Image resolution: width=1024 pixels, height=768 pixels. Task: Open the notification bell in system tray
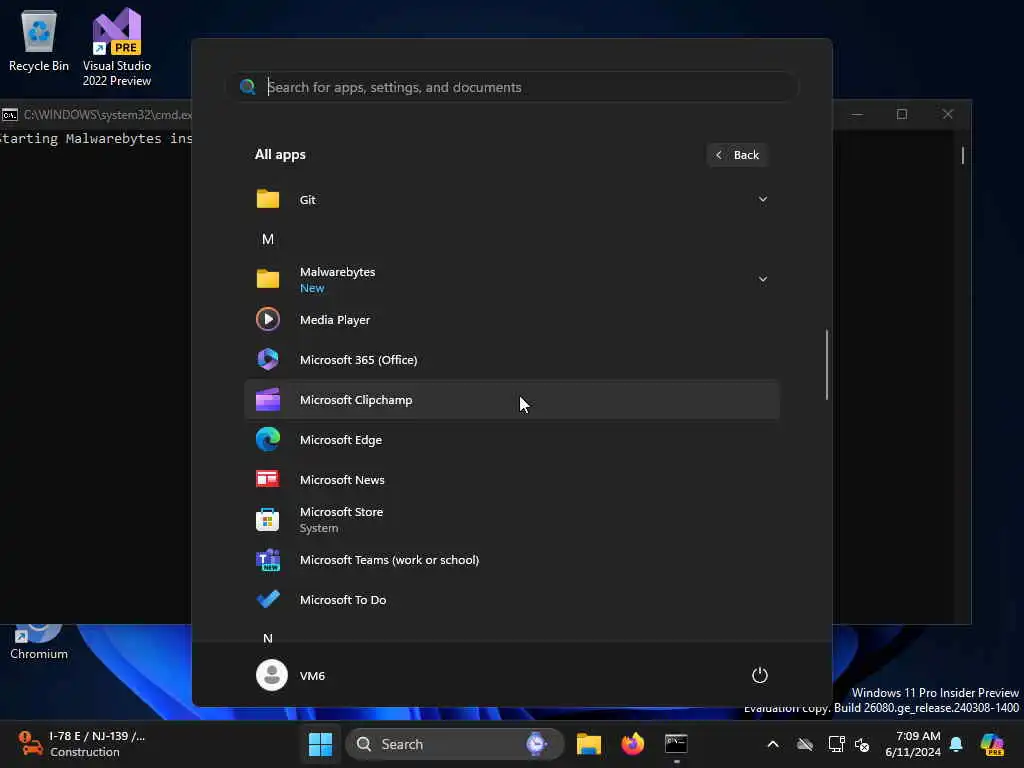point(956,744)
